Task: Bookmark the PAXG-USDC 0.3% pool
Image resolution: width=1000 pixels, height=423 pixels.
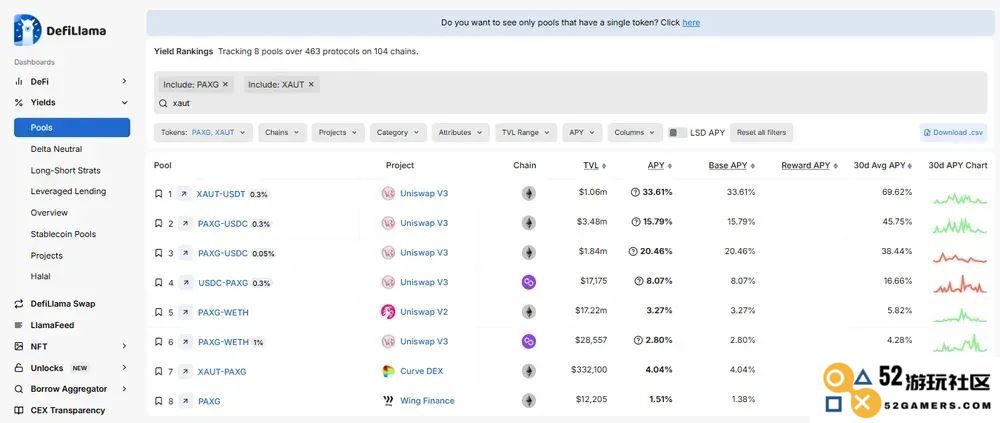Action: (x=158, y=223)
